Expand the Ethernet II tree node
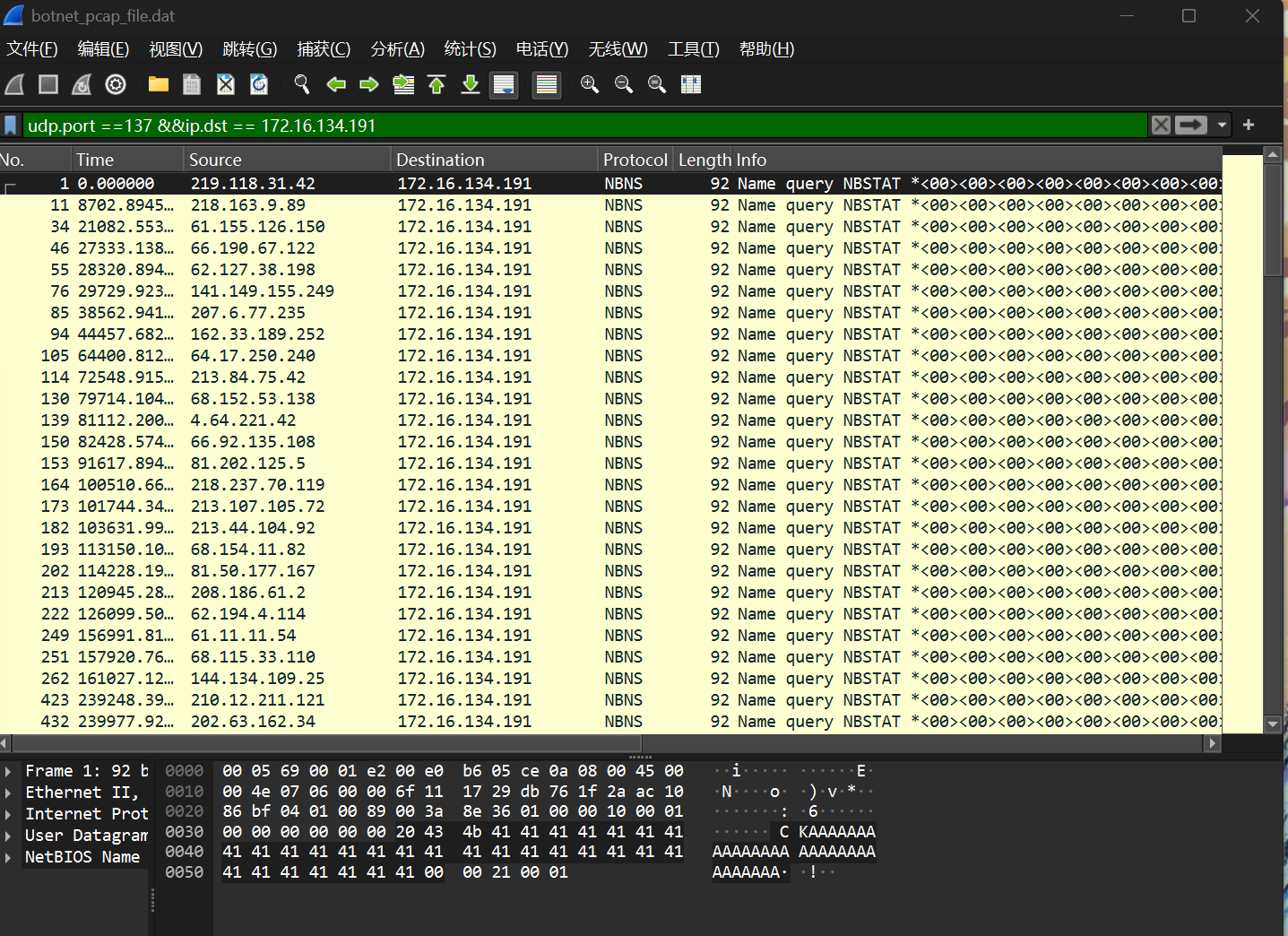 8,793
